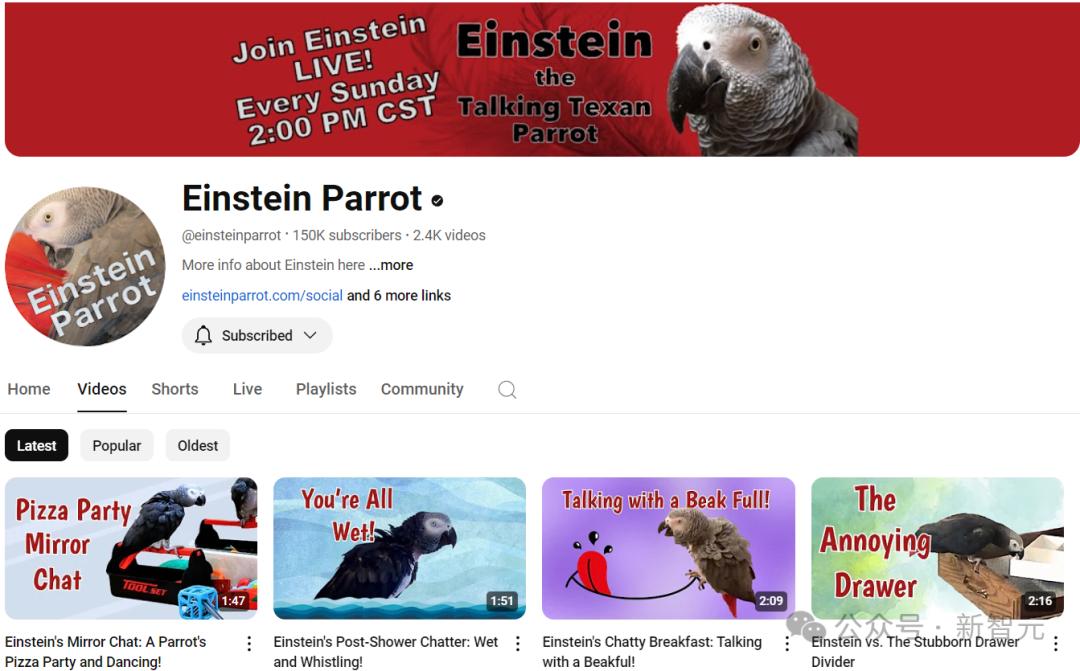Open options menu for Mirror Chat video

click(x=249, y=643)
